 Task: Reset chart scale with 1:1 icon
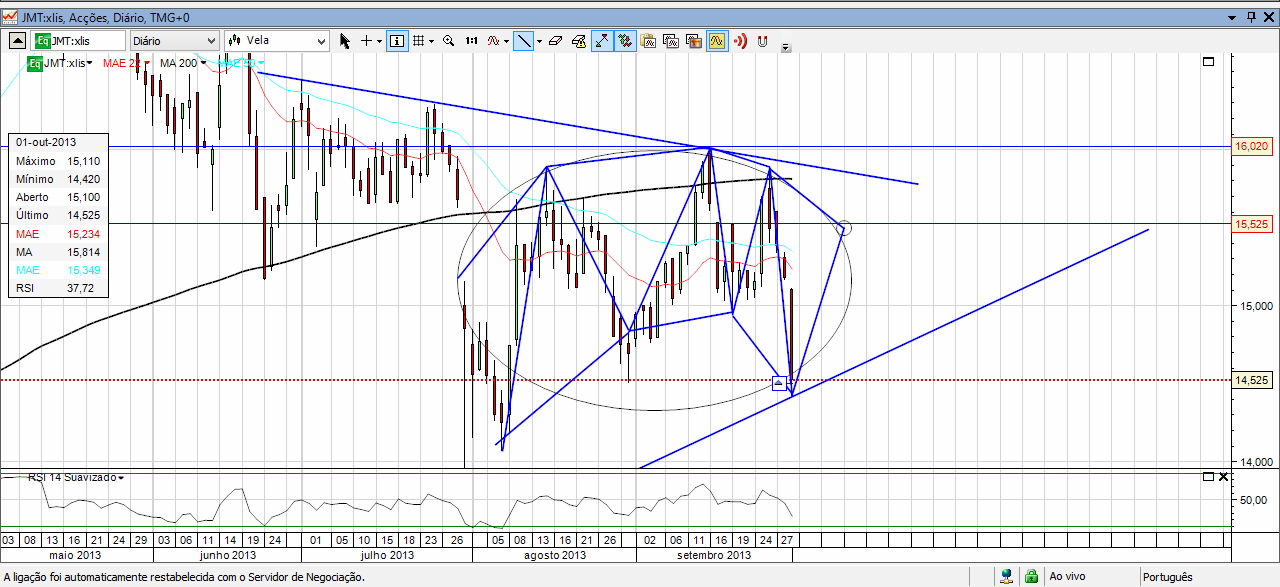(471, 41)
